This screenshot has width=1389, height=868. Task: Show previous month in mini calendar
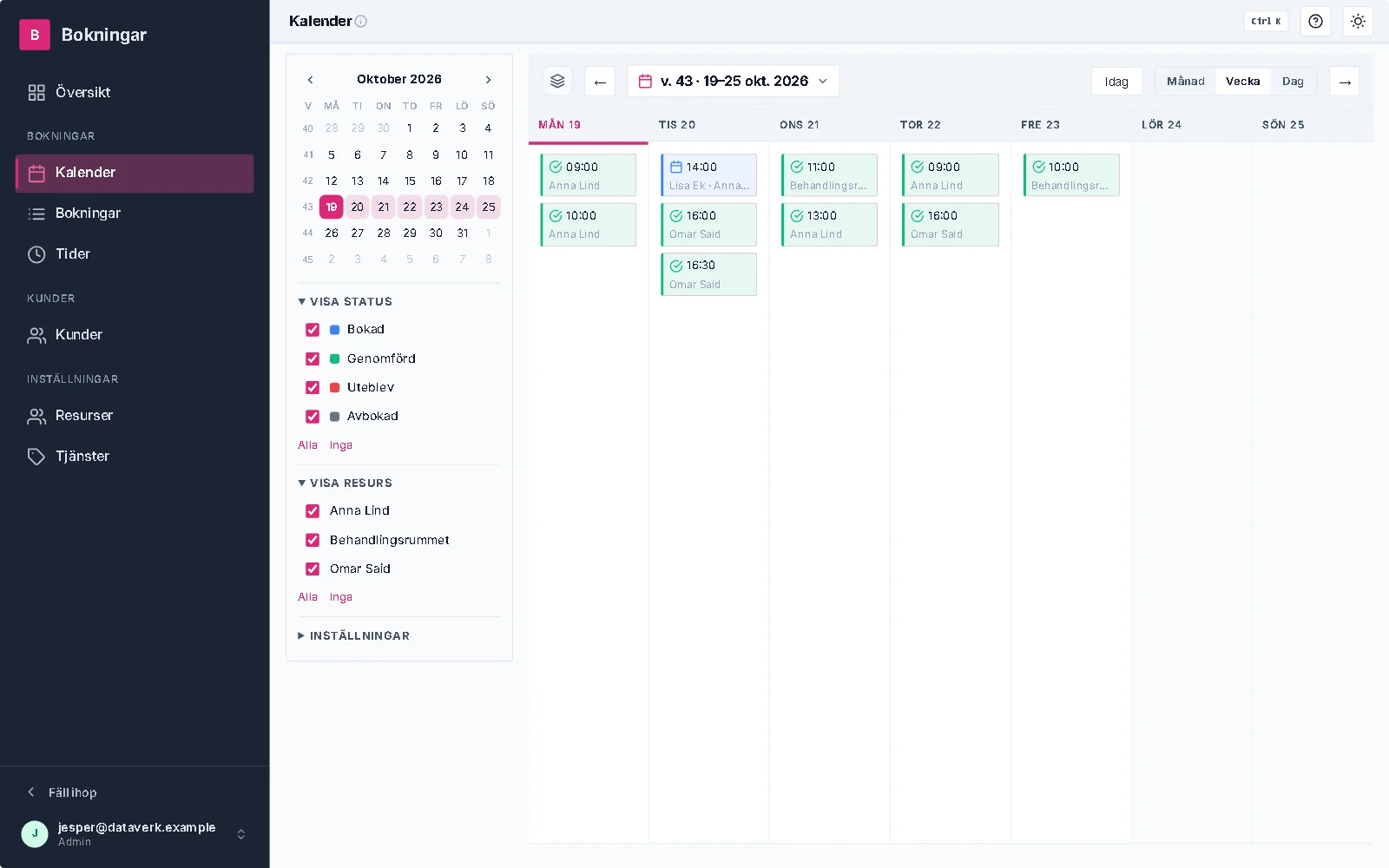tap(310, 79)
